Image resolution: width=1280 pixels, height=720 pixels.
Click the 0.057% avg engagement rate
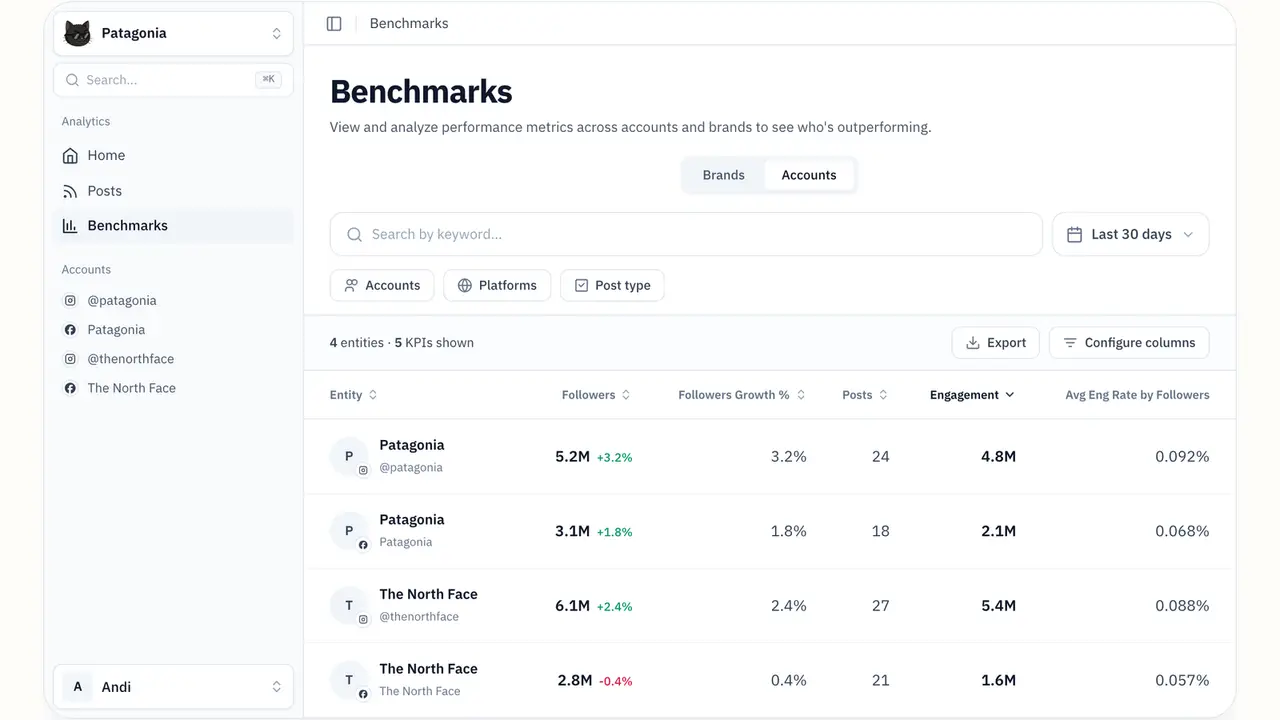point(1182,680)
